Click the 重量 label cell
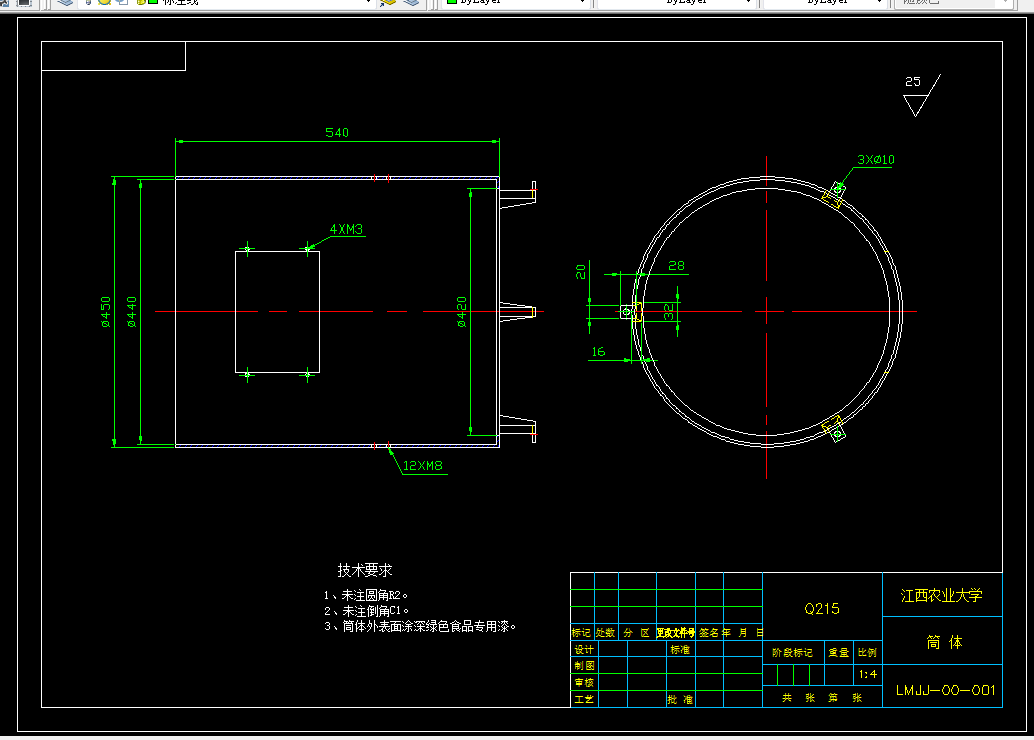 (x=839, y=652)
